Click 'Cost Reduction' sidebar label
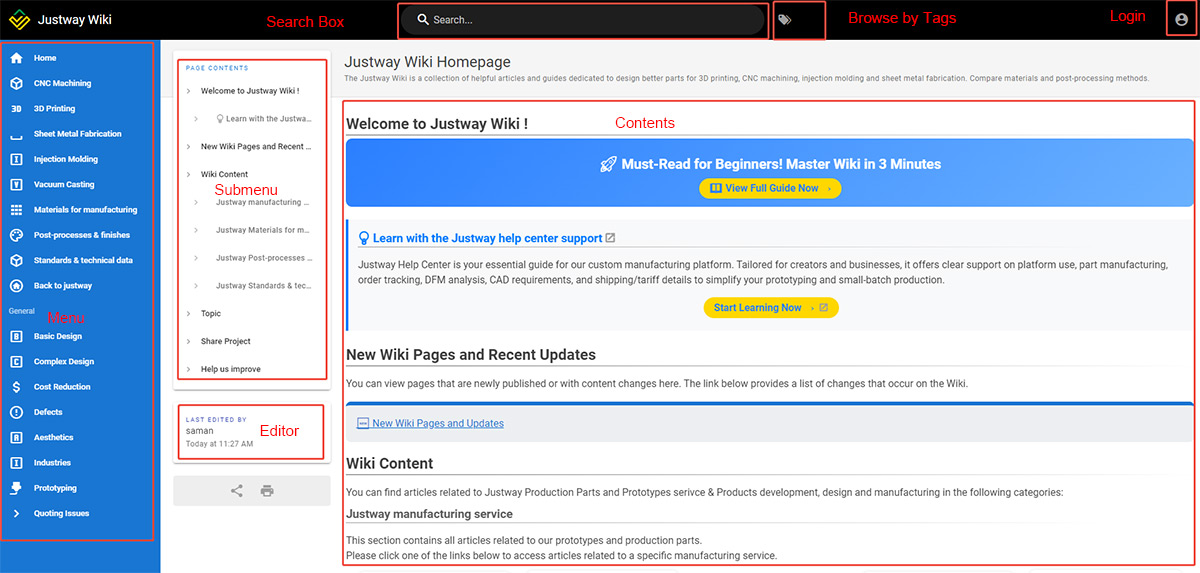1200x573 pixels. pos(62,387)
